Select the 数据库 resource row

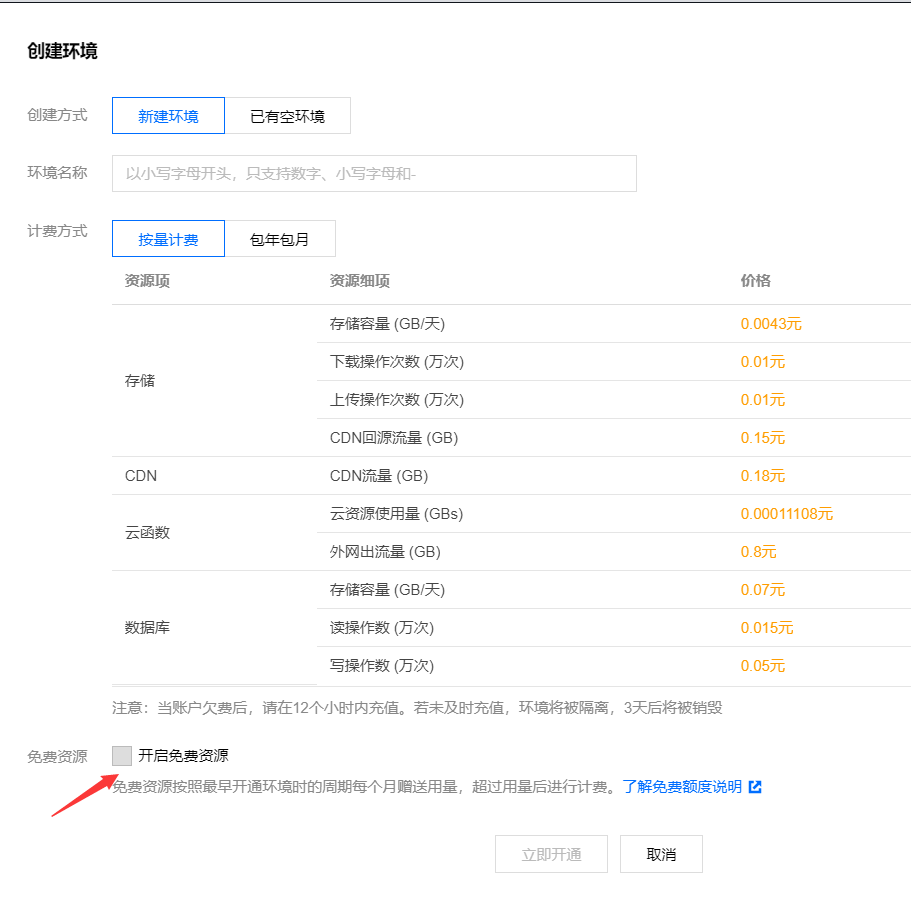coord(145,627)
